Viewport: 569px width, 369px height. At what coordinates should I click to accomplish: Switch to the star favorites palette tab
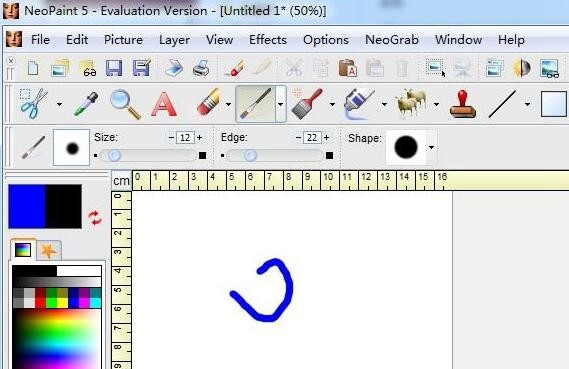pyautogui.click(x=49, y=250)
